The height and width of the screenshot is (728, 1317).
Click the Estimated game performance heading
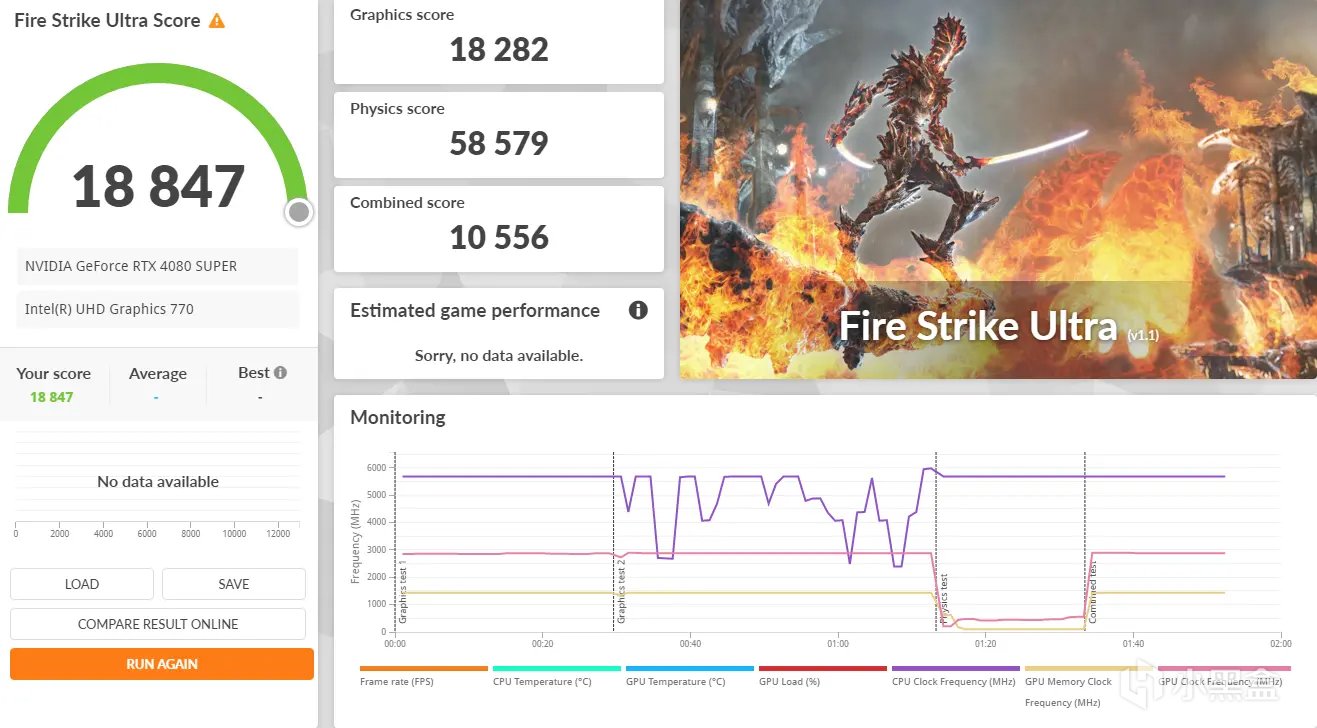click(475, 310)
